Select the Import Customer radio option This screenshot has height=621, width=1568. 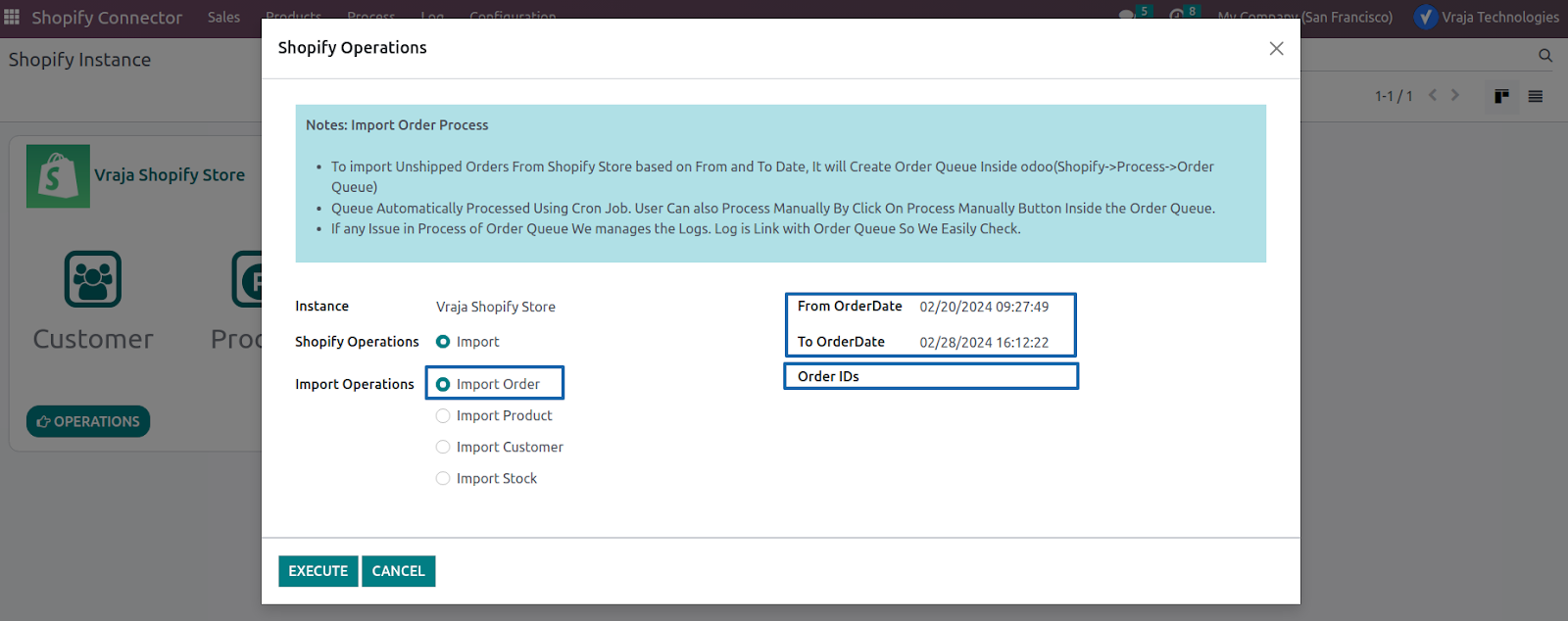[443, 447]
